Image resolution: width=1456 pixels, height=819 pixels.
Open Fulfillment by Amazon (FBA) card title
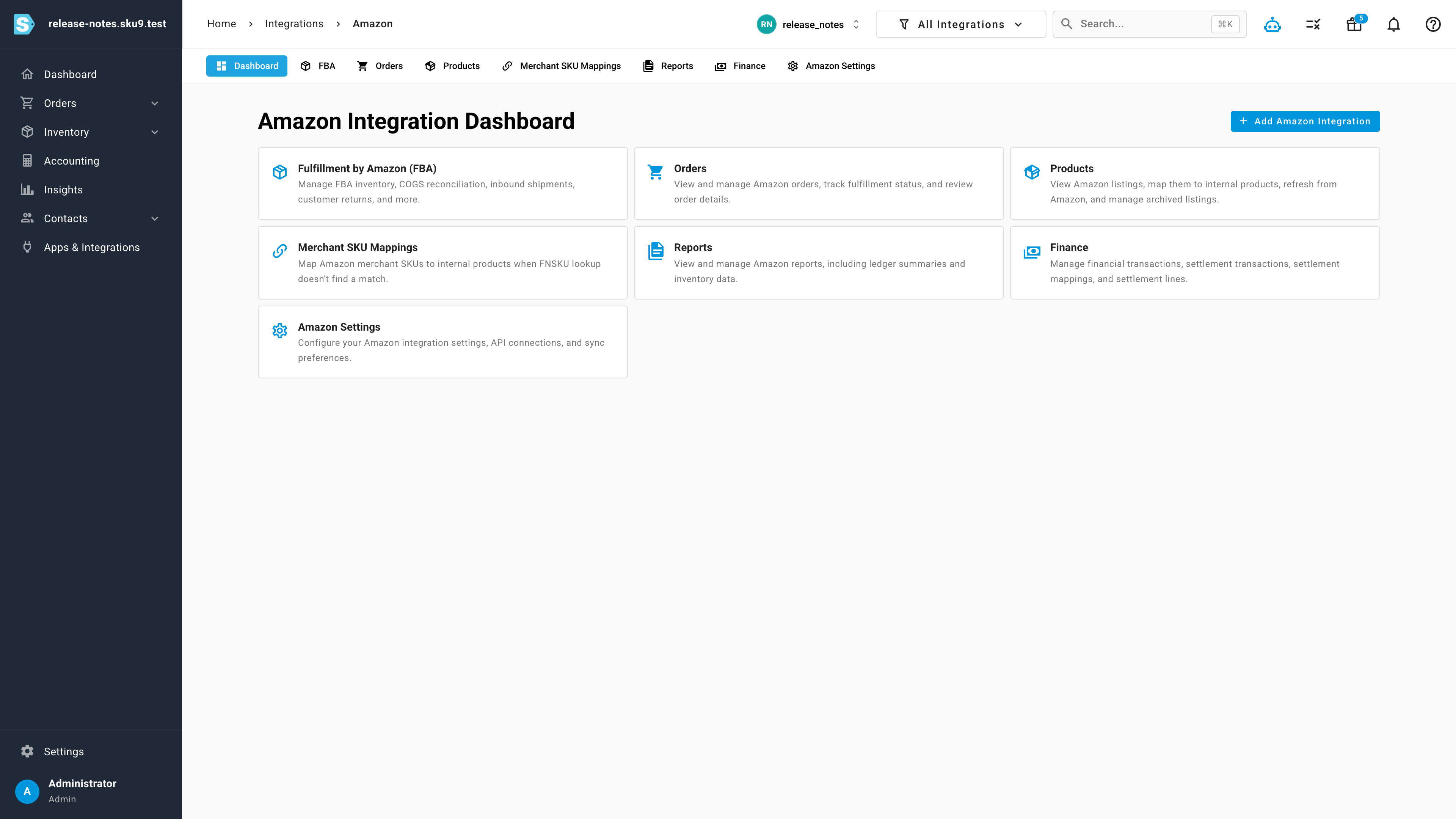(x=367, y=168)
